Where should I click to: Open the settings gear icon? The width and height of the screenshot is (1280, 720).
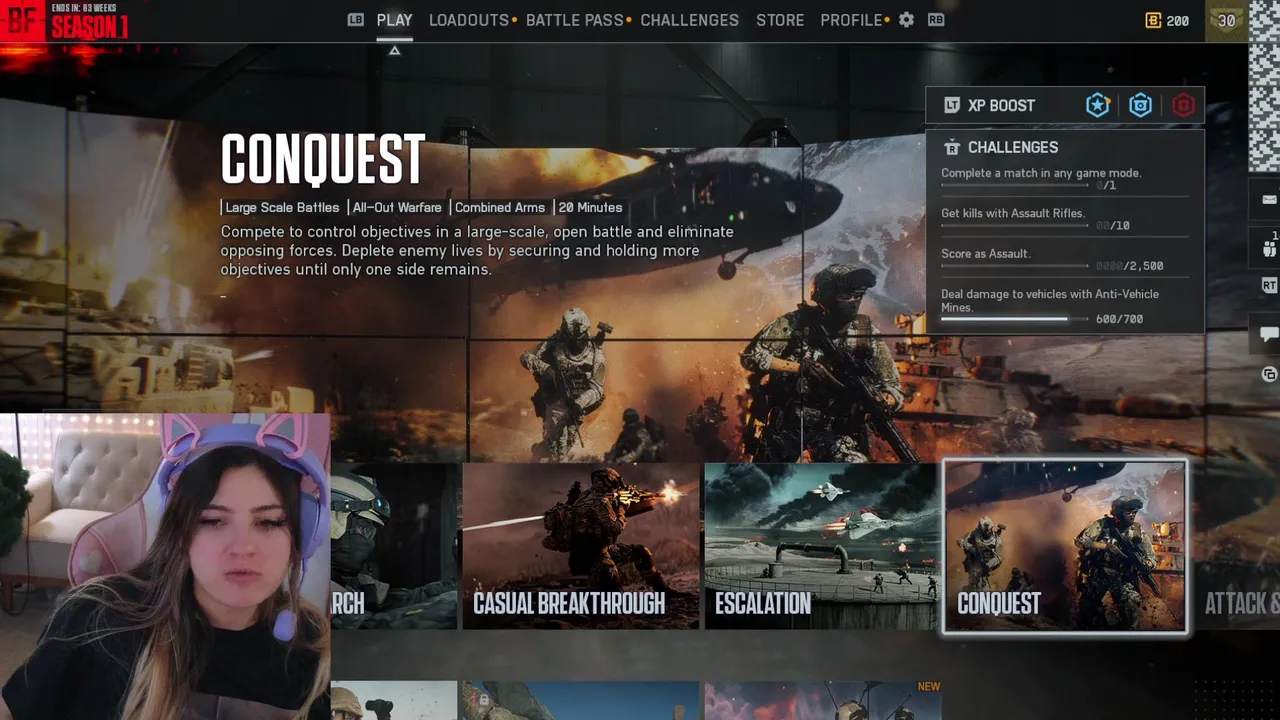(x=906, y=20)
